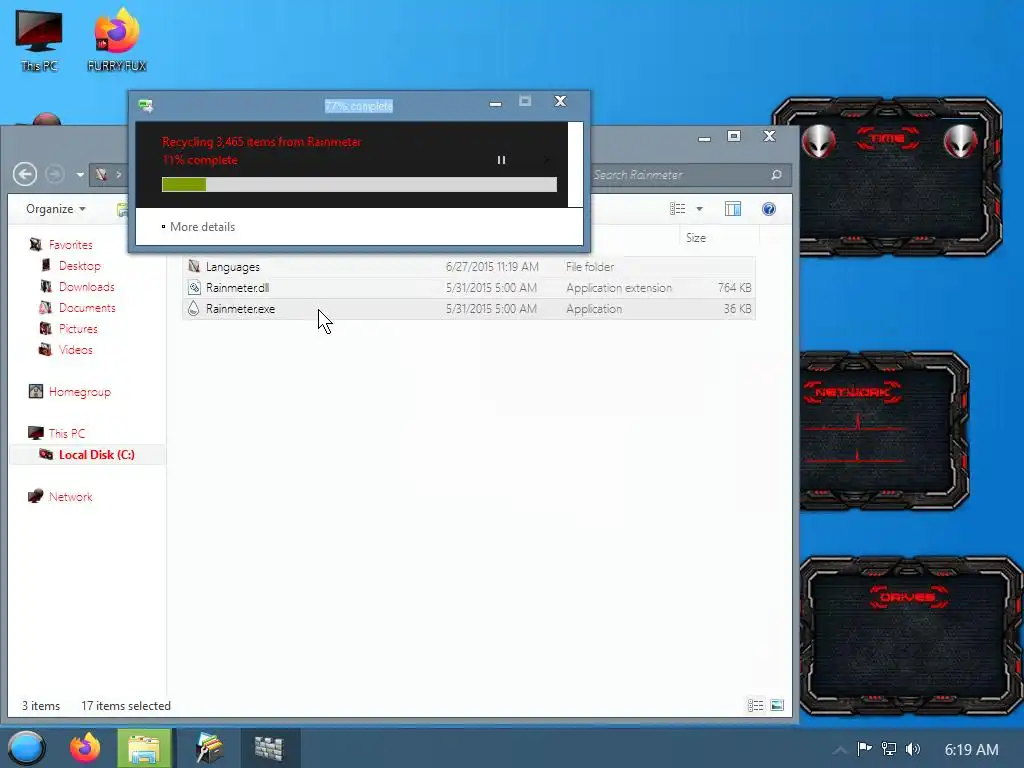The height and width of the screenshot is (768, 1024).
Task: Open the Organize menu
Action: tap(56, 209)
